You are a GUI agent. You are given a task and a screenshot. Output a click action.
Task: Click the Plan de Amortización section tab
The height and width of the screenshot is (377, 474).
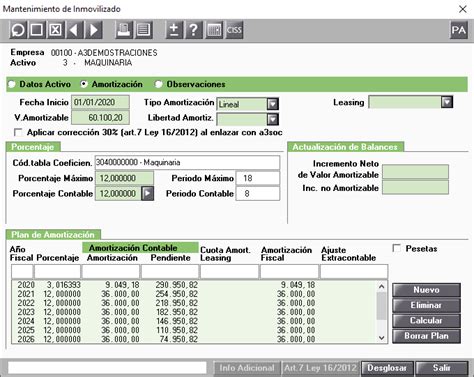[x=53, y=235]
